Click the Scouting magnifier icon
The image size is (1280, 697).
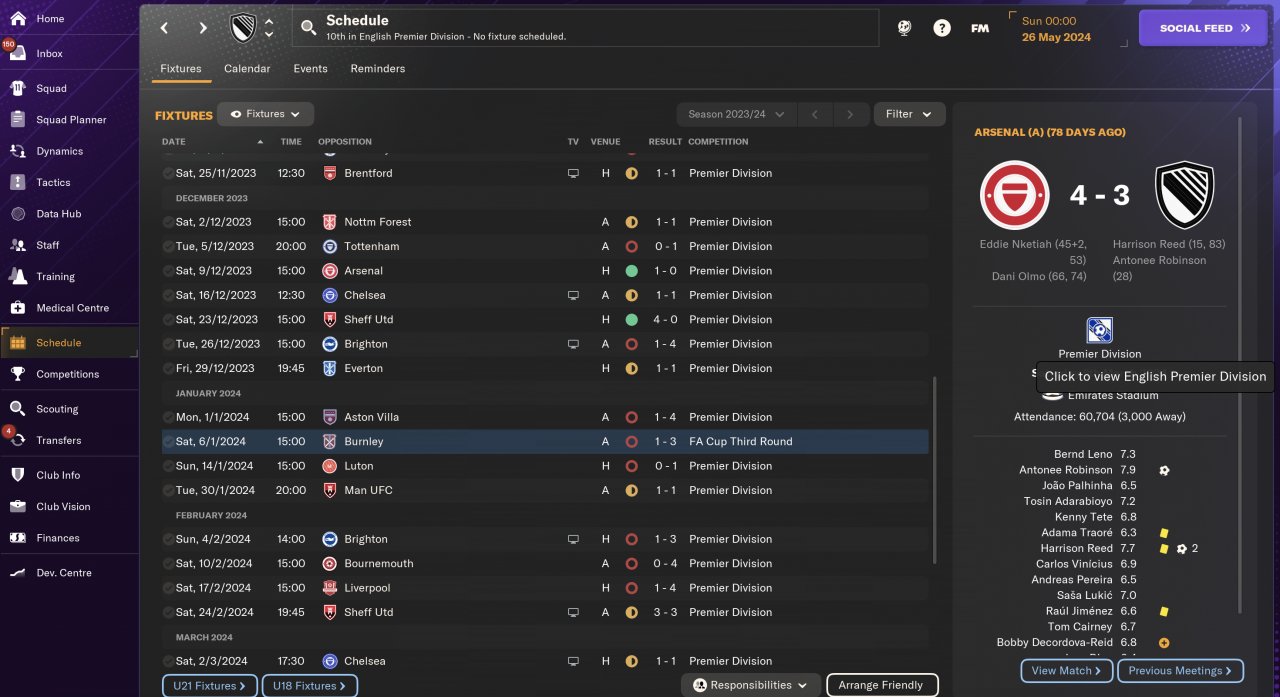pyautogui.click(x=17, y=409)
